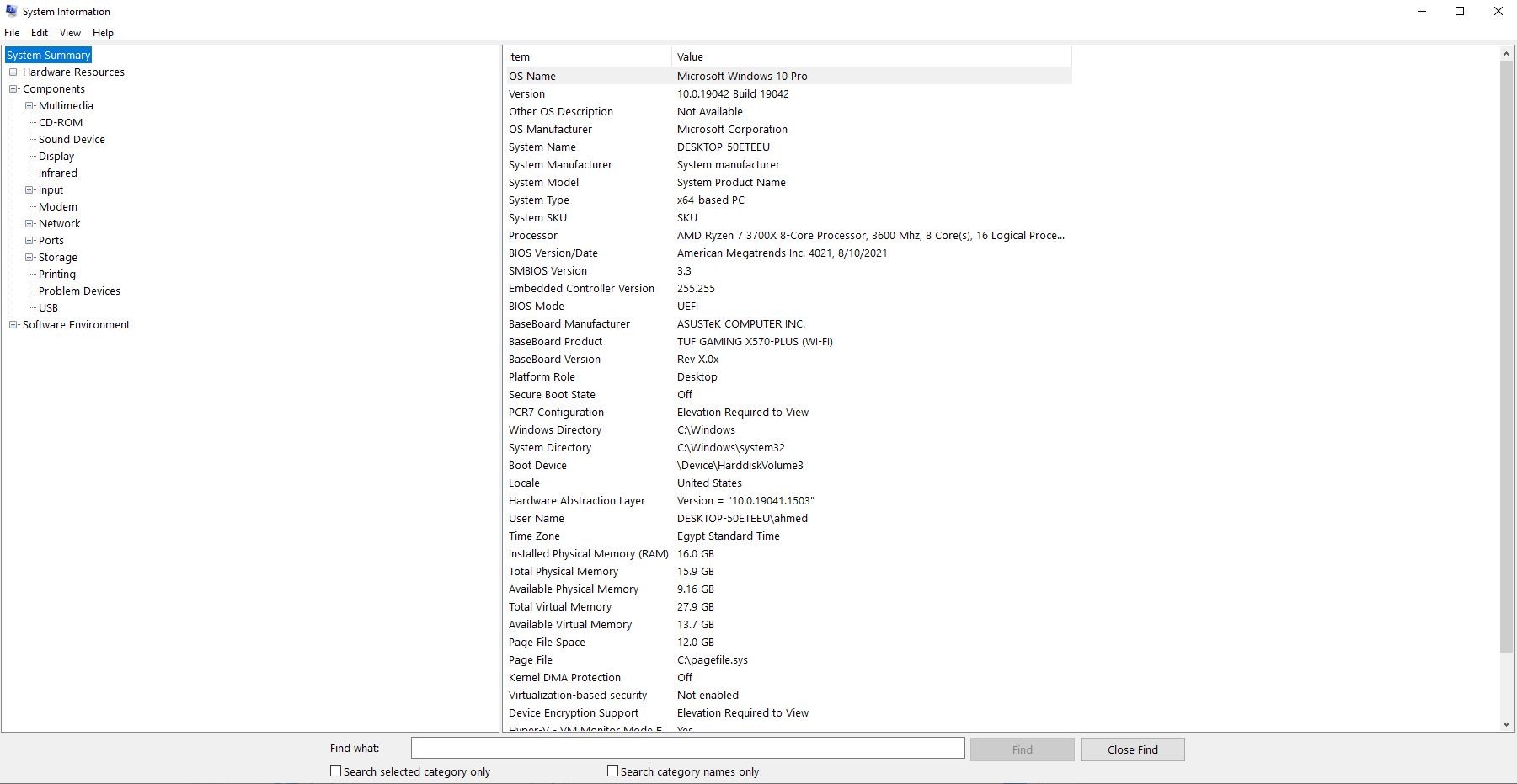Select the Version row item
Image resolution: width=1517 pixels, height=784 pixels.
[x=788, y=94]
